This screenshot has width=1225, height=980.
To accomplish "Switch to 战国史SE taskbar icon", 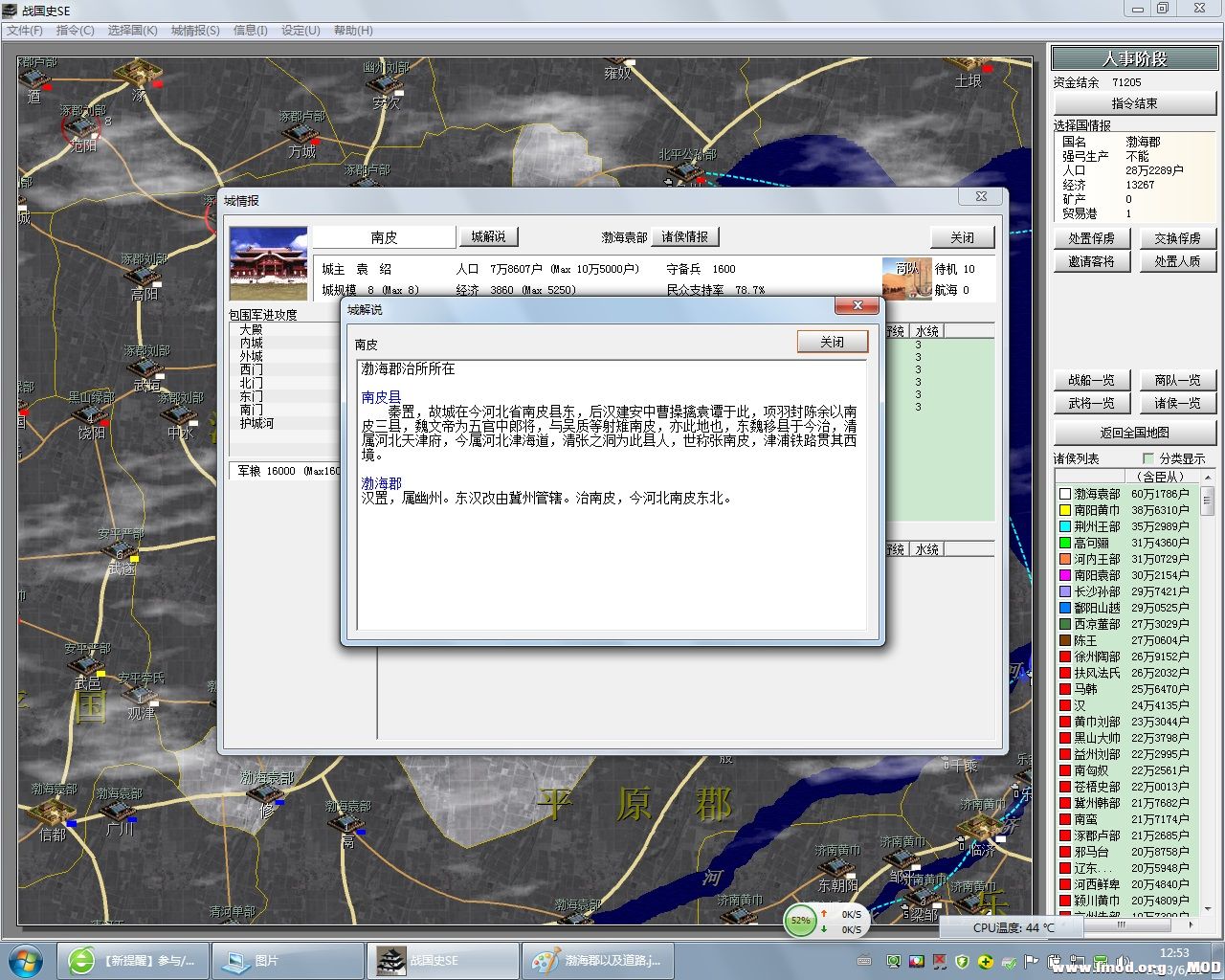I will tap(442, 960).
